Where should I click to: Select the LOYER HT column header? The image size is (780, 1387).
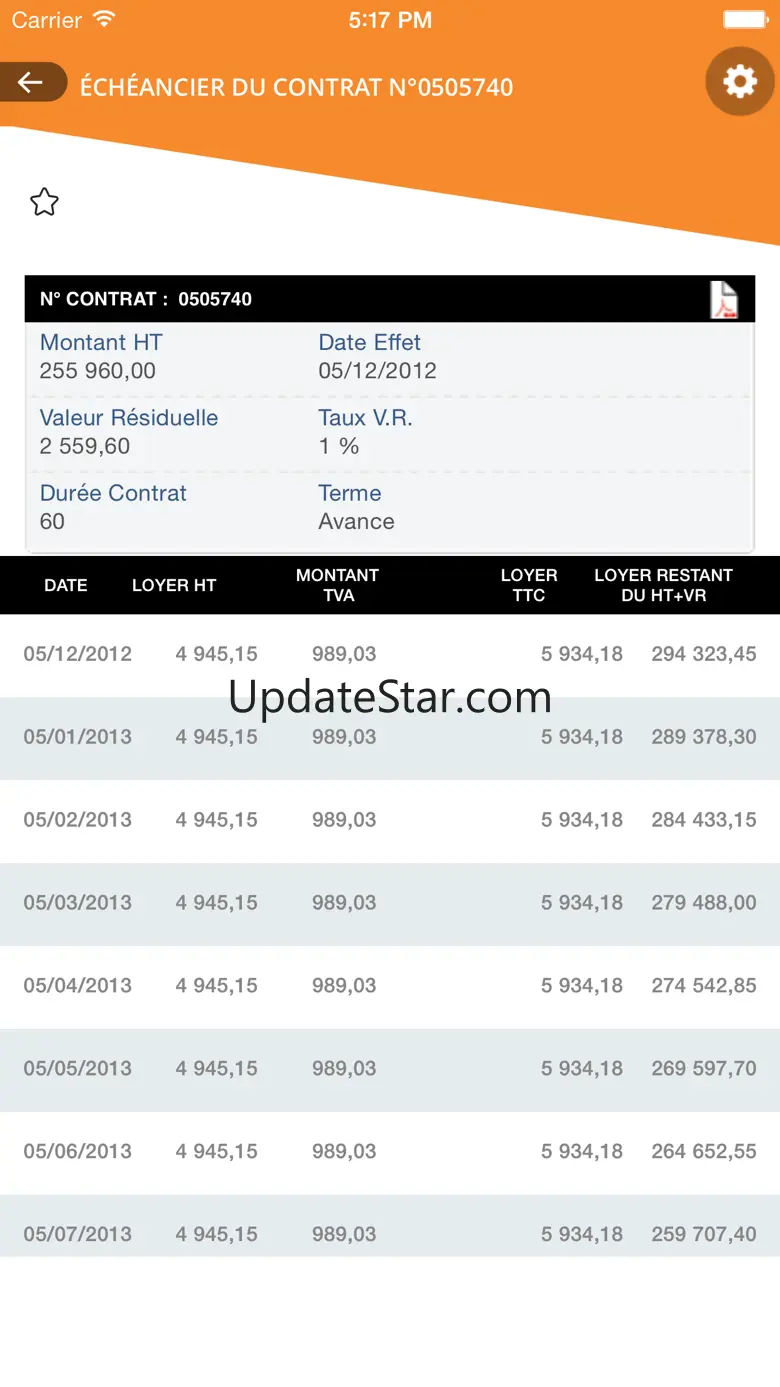(174, 585)
